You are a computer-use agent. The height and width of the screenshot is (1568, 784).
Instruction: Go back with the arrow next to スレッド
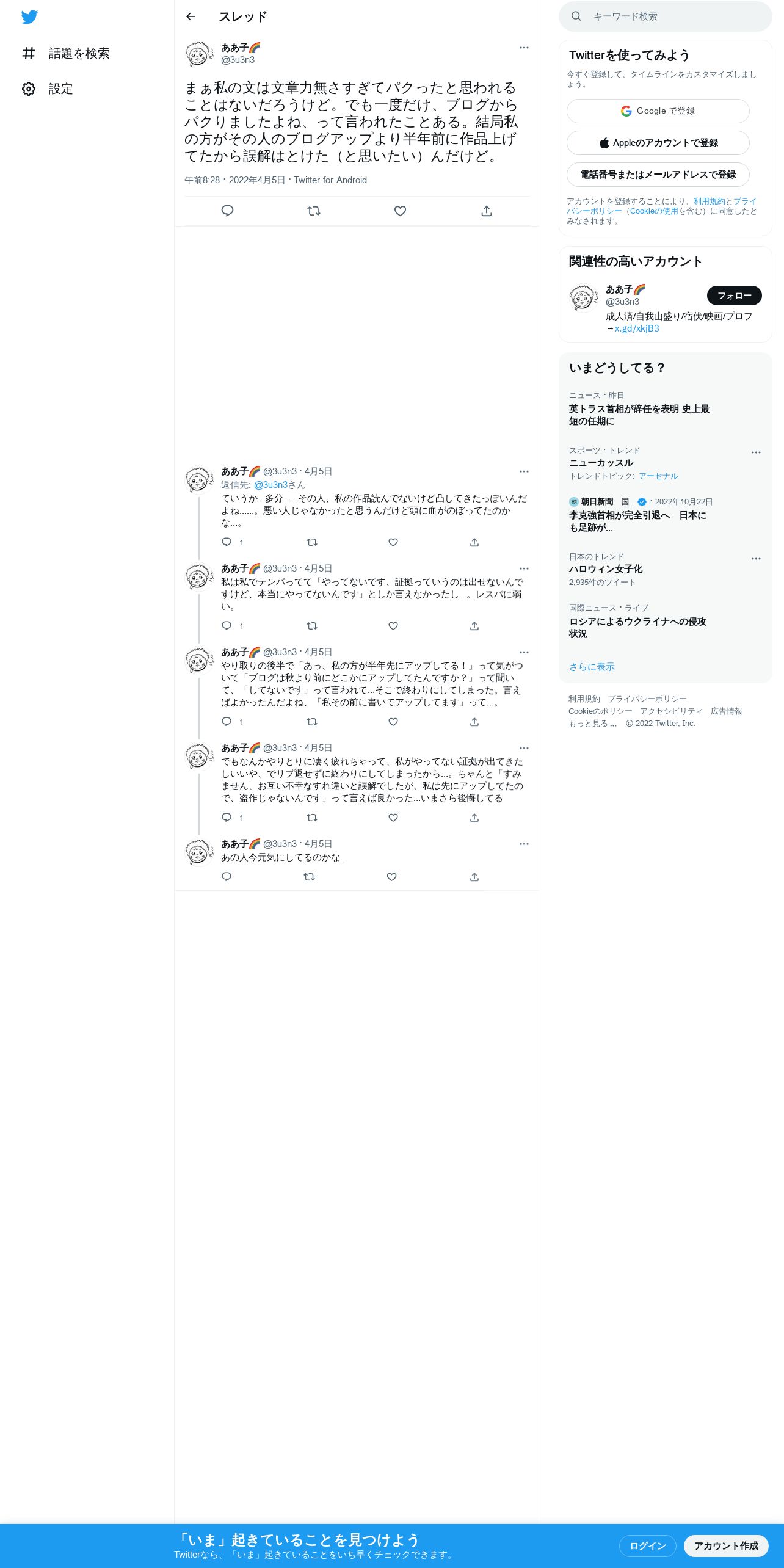click(191, 16)
